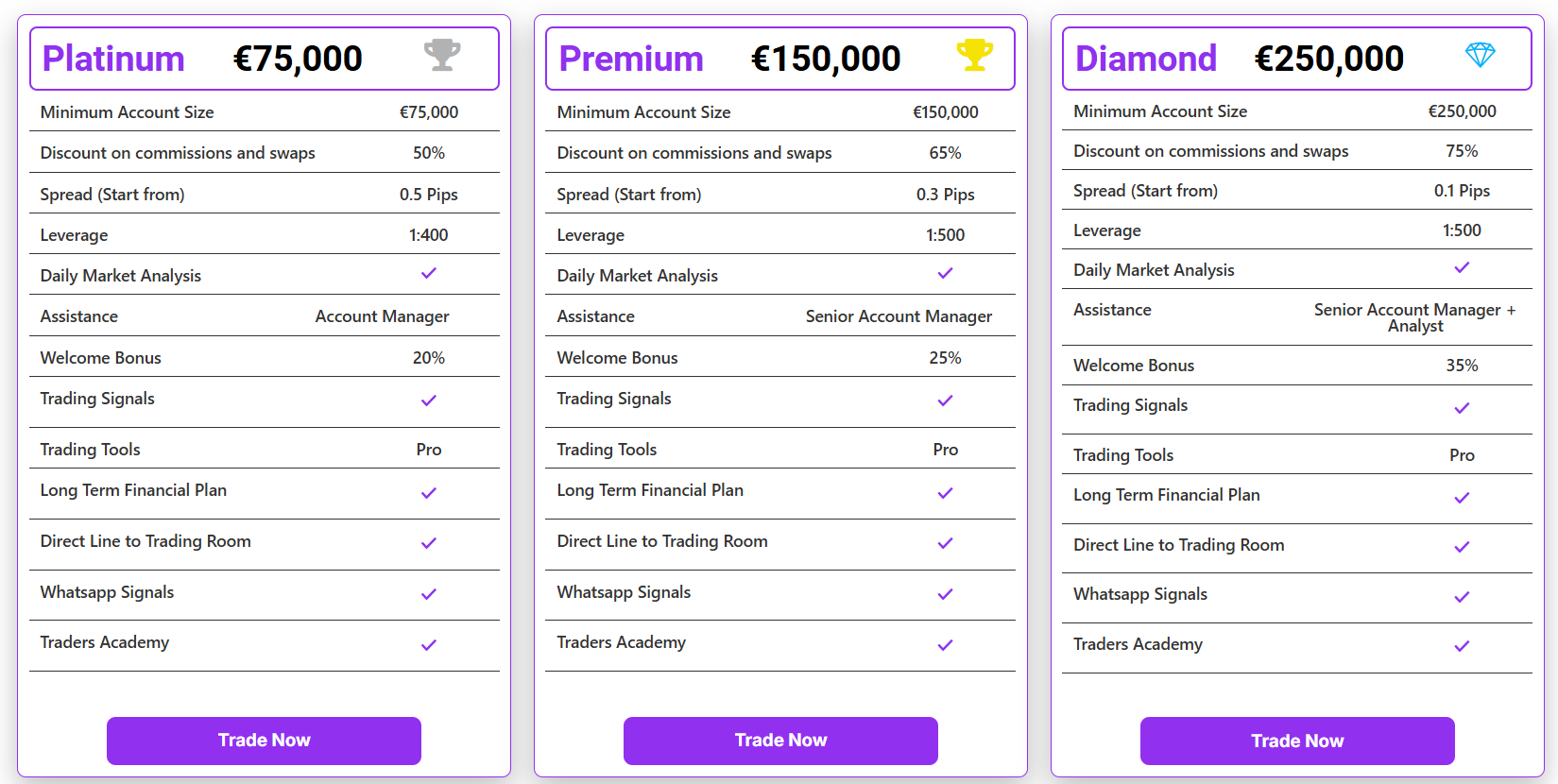Select the Premium plan title
The image size is (1558, 784).
pos(631,59)
